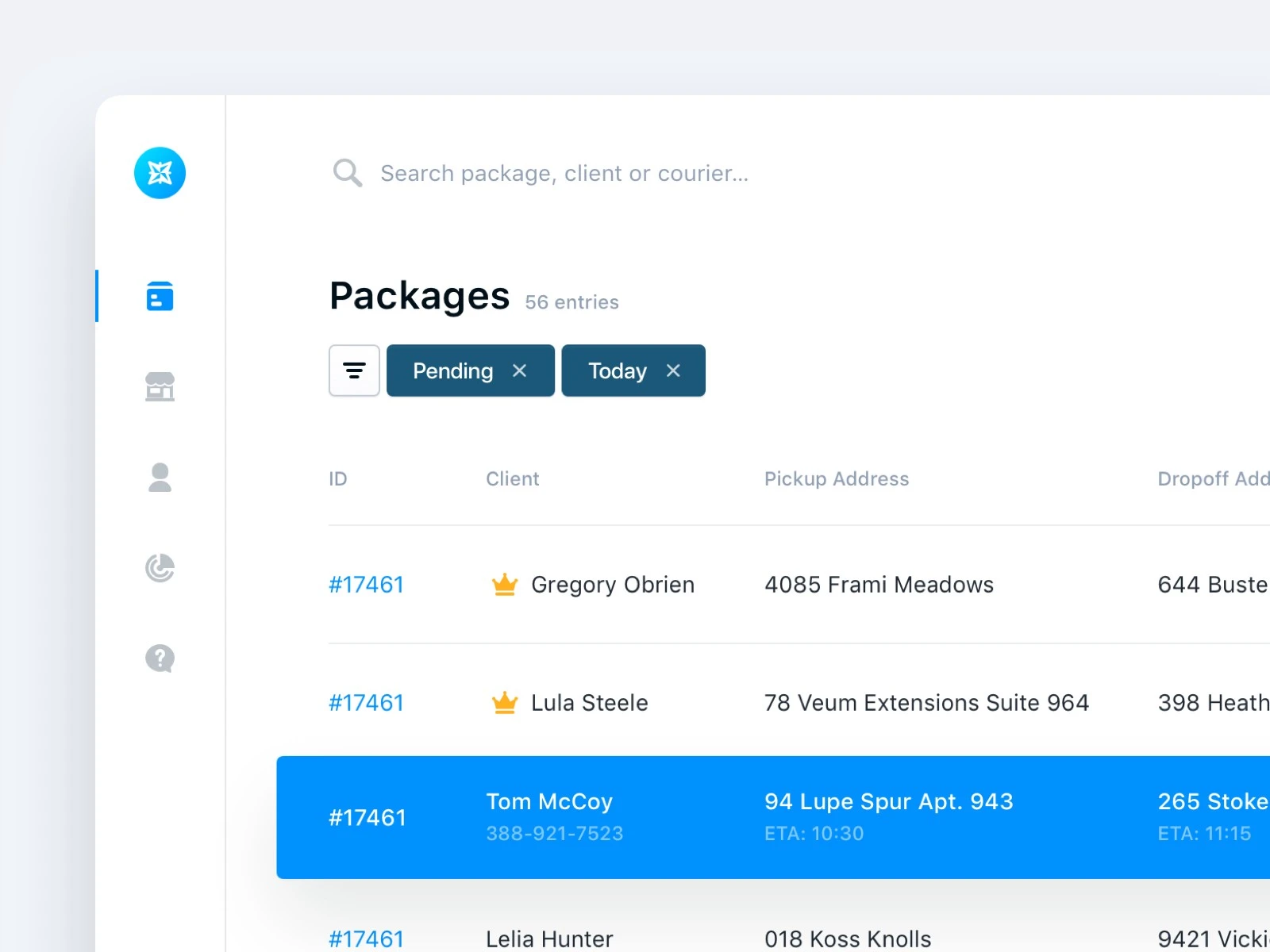
Task: Click the magnifier search icon
Action: [x=347, y=173]
